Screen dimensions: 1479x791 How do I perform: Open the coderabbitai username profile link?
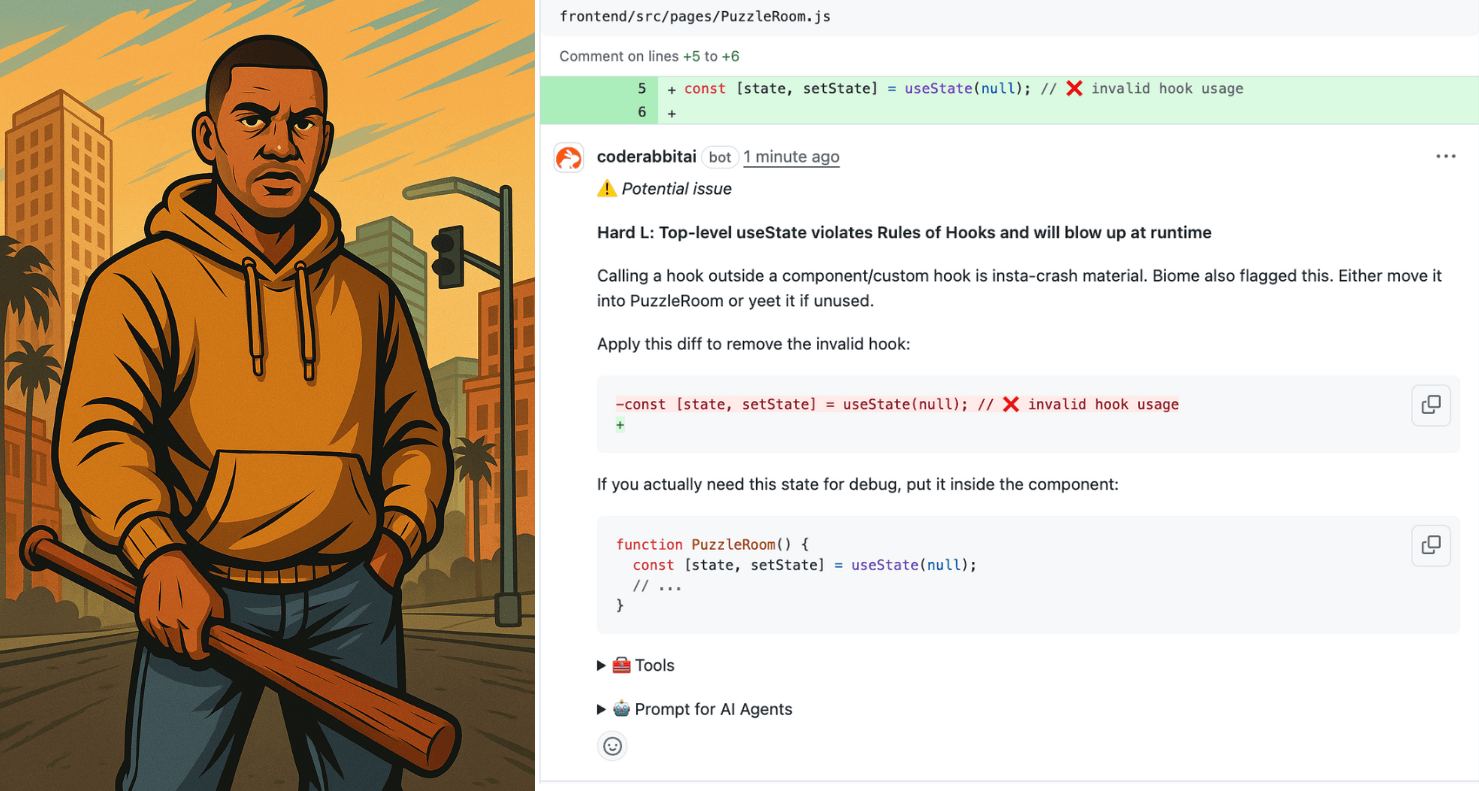[646, 157]
